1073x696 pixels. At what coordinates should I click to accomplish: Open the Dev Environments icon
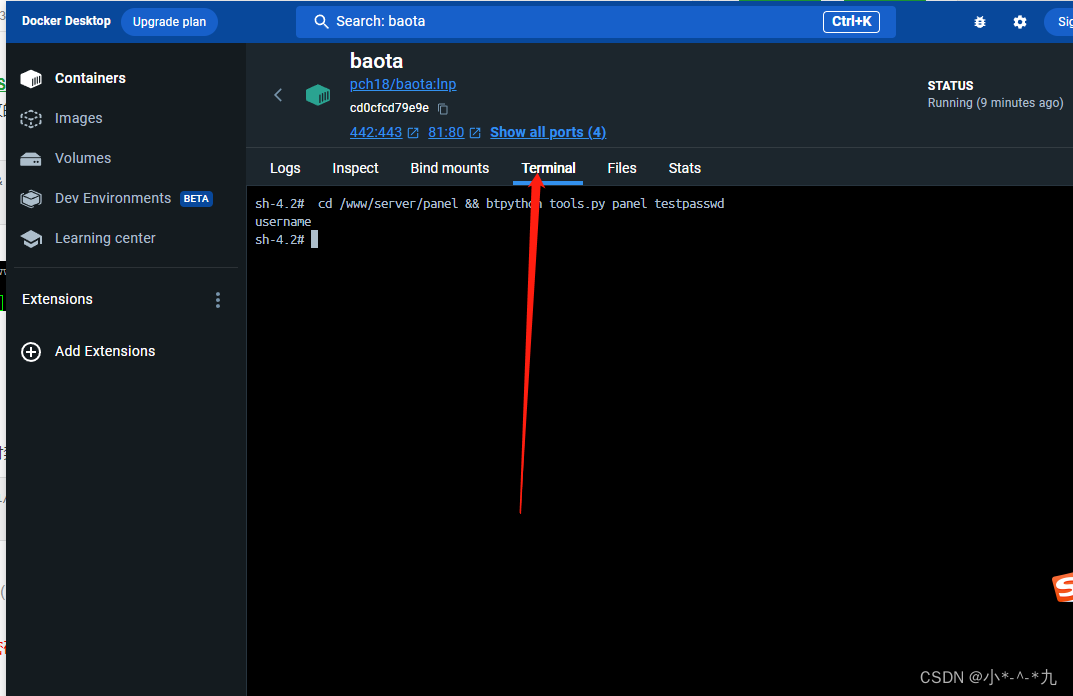(31, 198)
